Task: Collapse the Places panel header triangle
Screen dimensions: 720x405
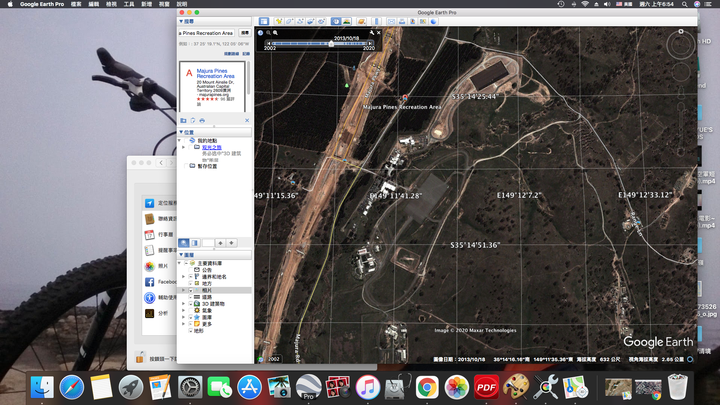Action: (182, 131)
